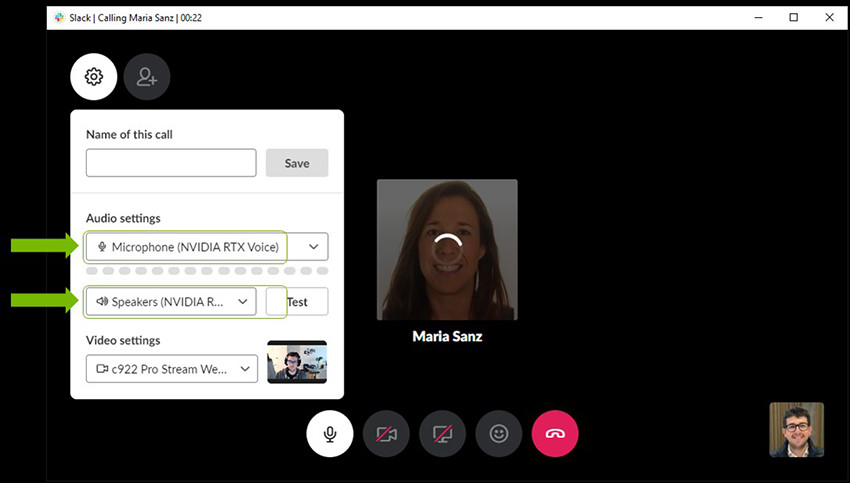The width and height of the screenshot is (850, 483).
Task: Click Maria Sanz's video tile
Action: [x=447, y=250]
